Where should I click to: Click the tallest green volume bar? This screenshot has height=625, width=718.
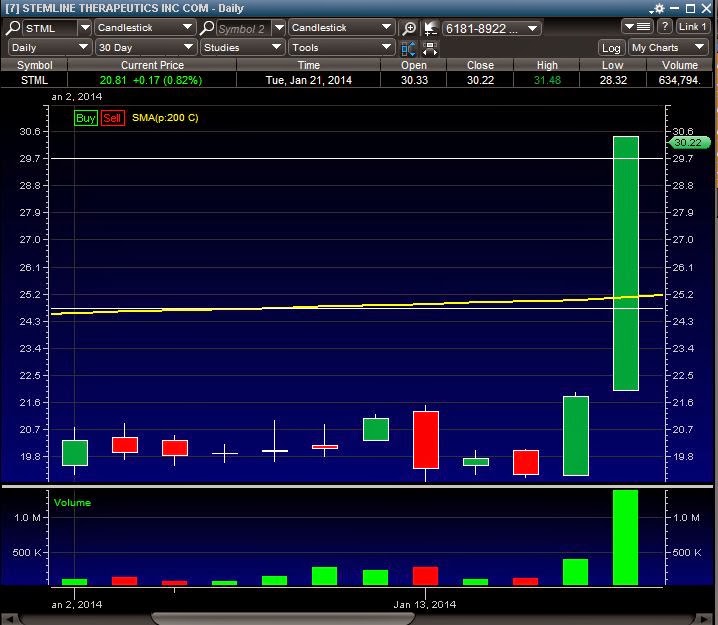pos(626,538)
